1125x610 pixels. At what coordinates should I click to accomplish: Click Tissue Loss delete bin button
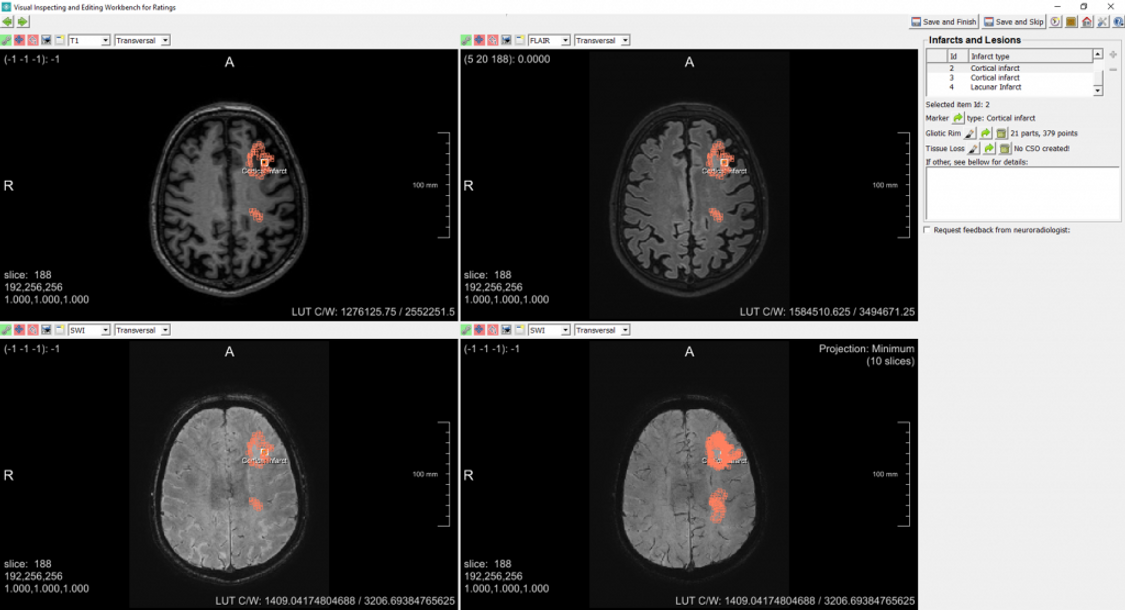1005,149
